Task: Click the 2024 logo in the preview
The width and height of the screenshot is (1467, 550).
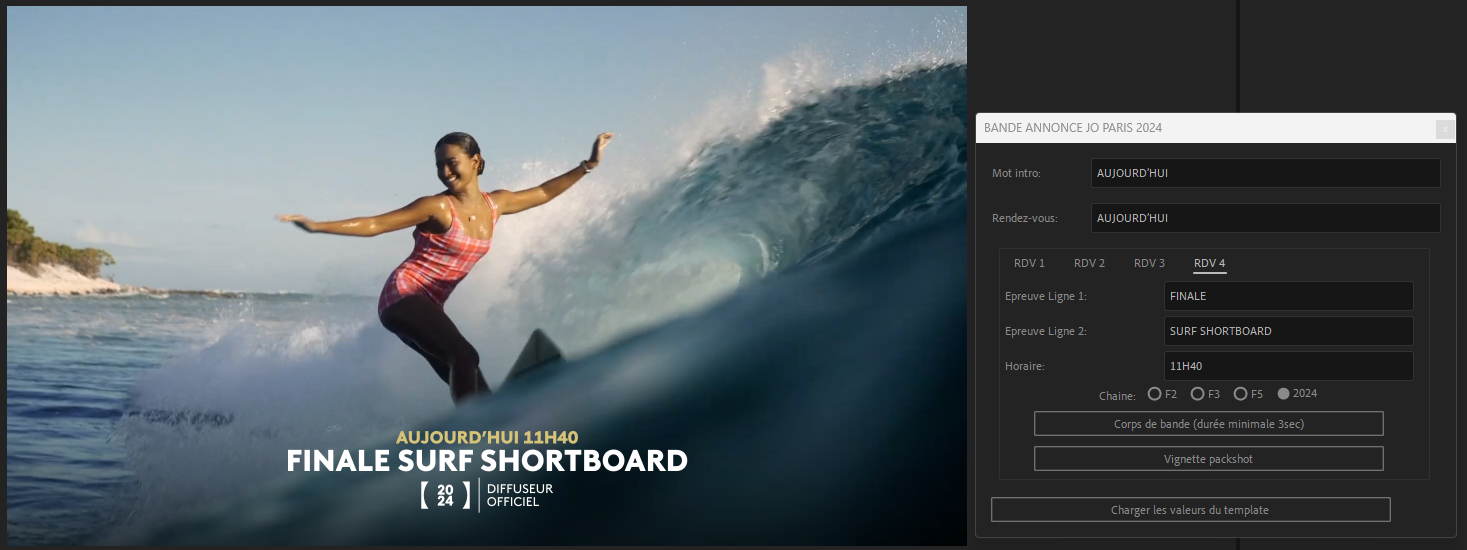Action: click(445, 495)
